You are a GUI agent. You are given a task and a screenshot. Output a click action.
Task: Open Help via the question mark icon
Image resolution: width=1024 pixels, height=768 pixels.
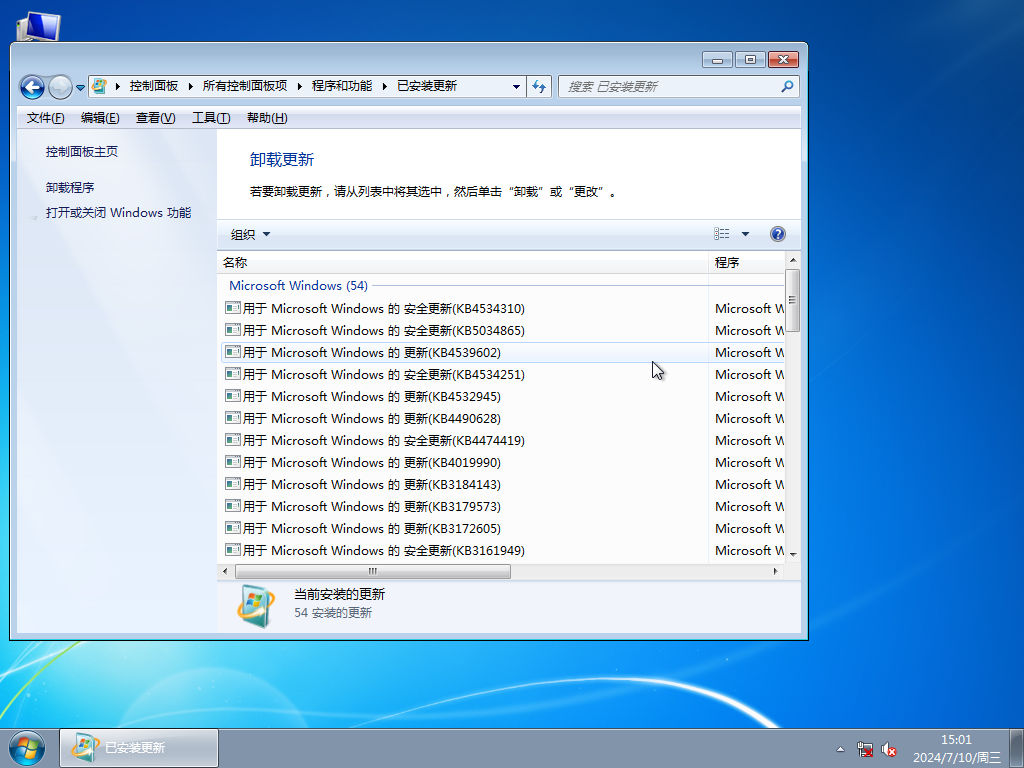[x=778, y=233]
